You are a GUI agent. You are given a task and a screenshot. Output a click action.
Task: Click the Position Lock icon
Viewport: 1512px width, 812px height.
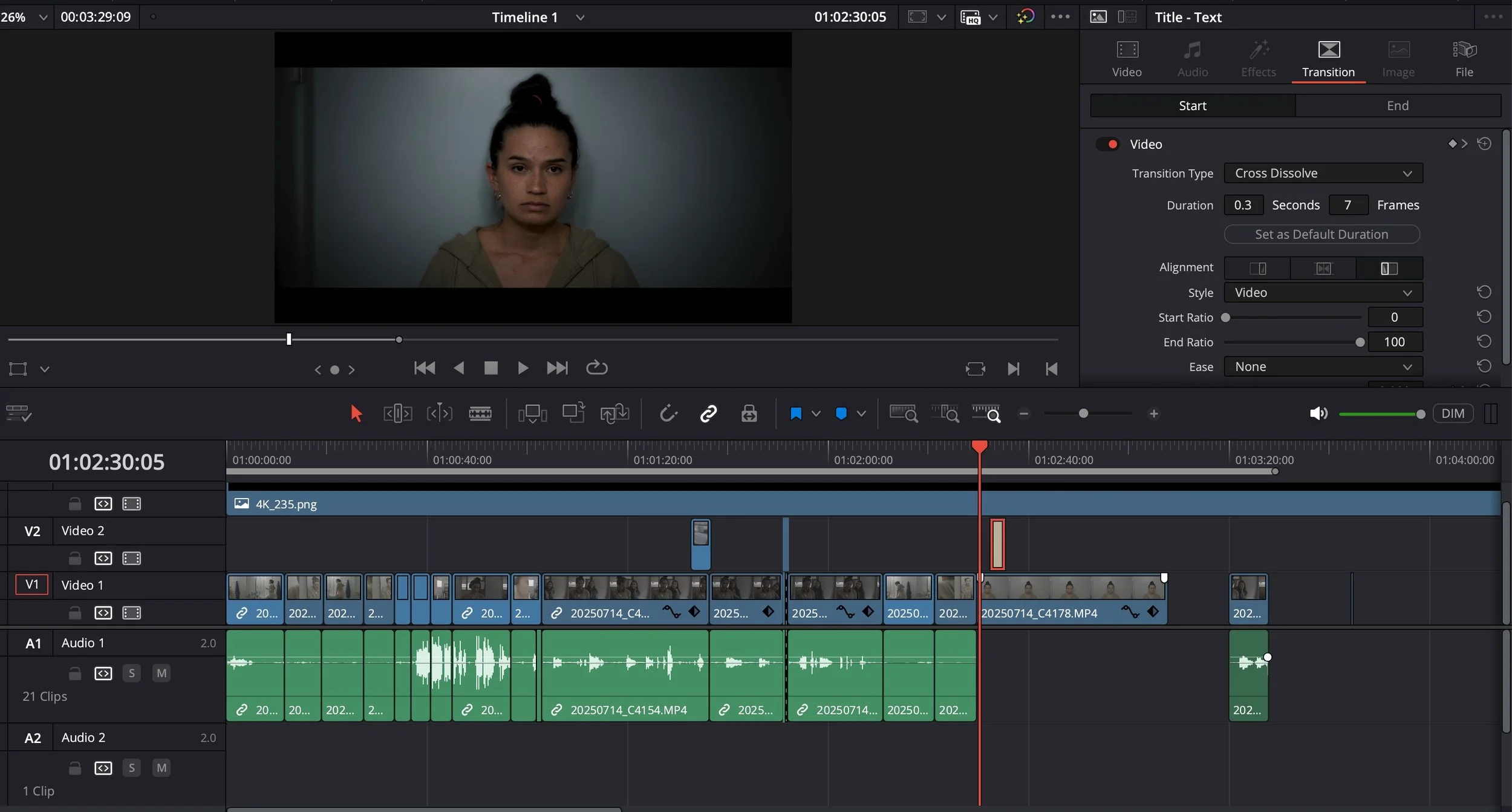[x=749, y=414]
